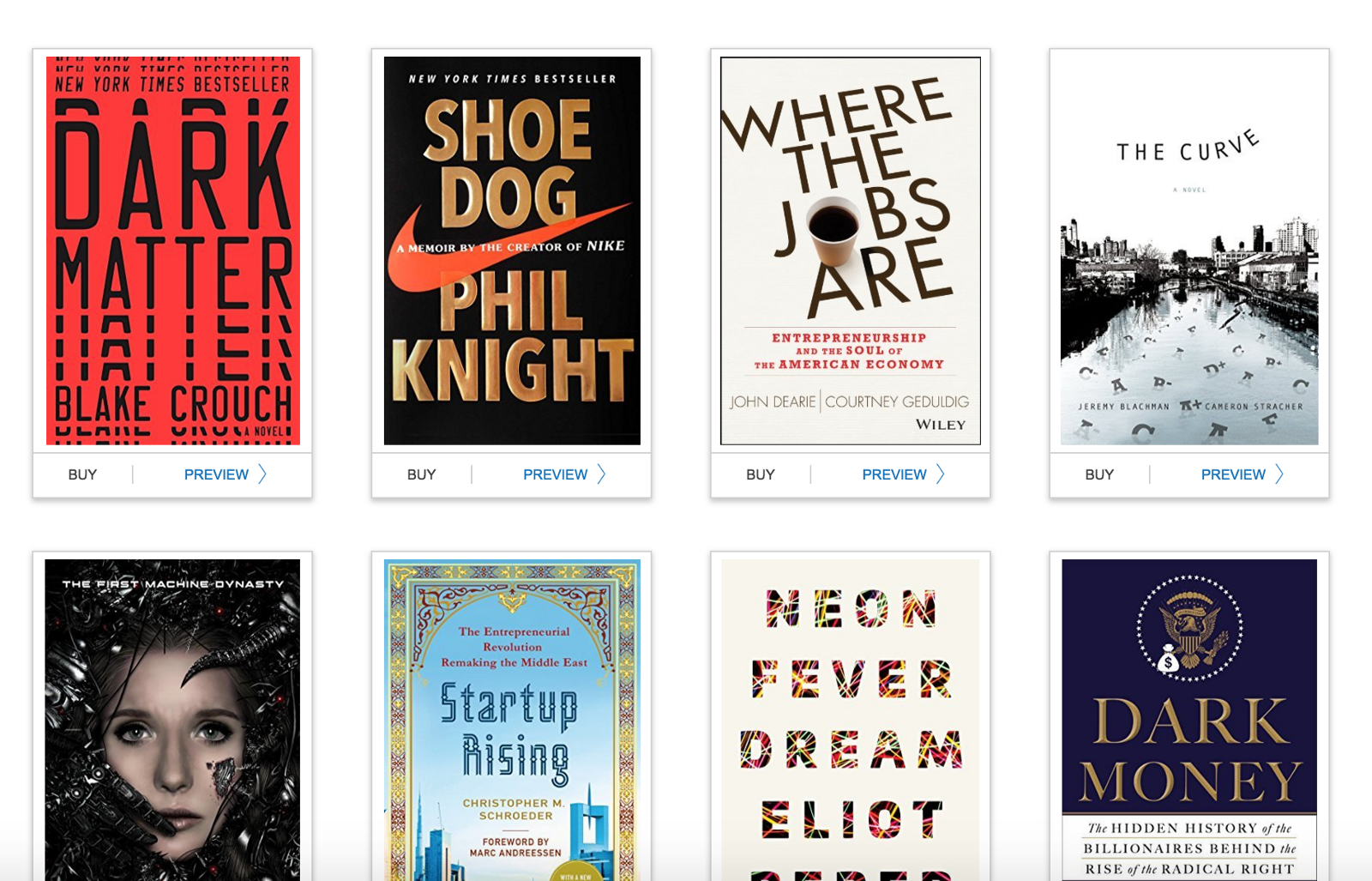Screen dimensions: 1372x881
Task: Buy Shoe Dog by Phil Knight
Action: coord(421,474)
